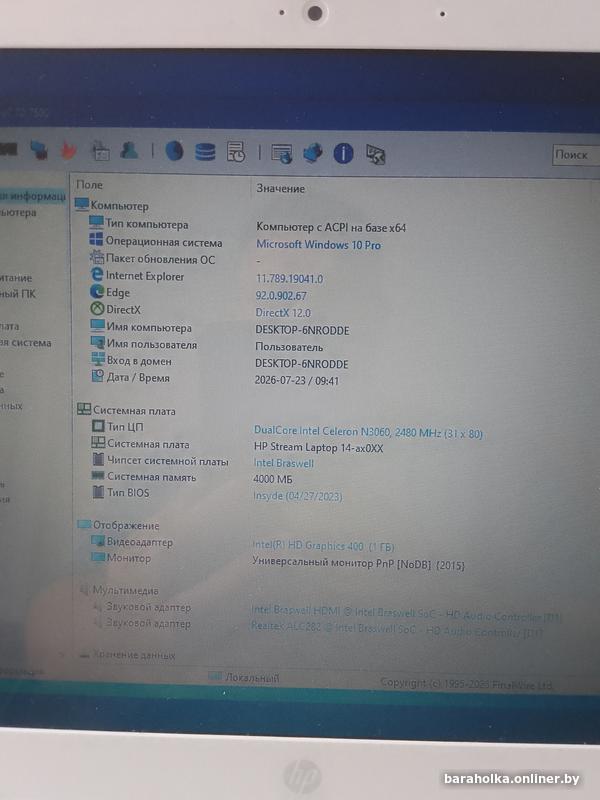Open the monitor window toolbar icon
The width and height of the screenshot is (600, 800).
(x=282, y=153)
